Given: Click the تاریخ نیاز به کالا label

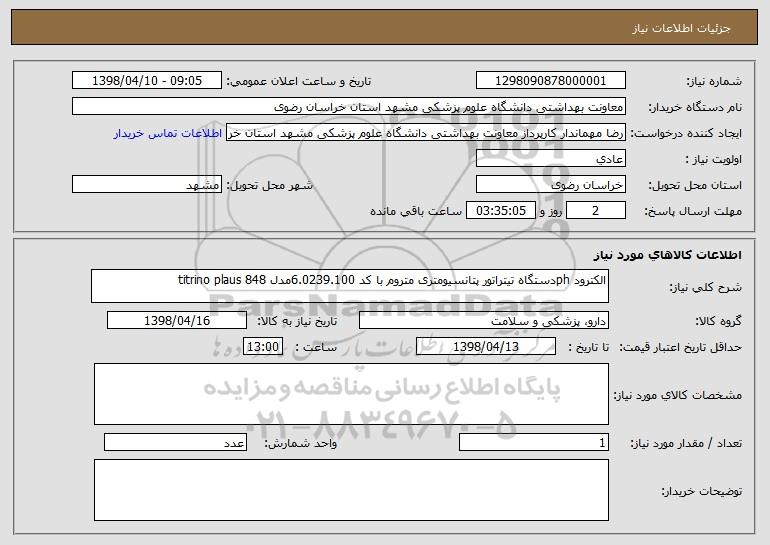Looking at the screenshot, I should (297, 322).
